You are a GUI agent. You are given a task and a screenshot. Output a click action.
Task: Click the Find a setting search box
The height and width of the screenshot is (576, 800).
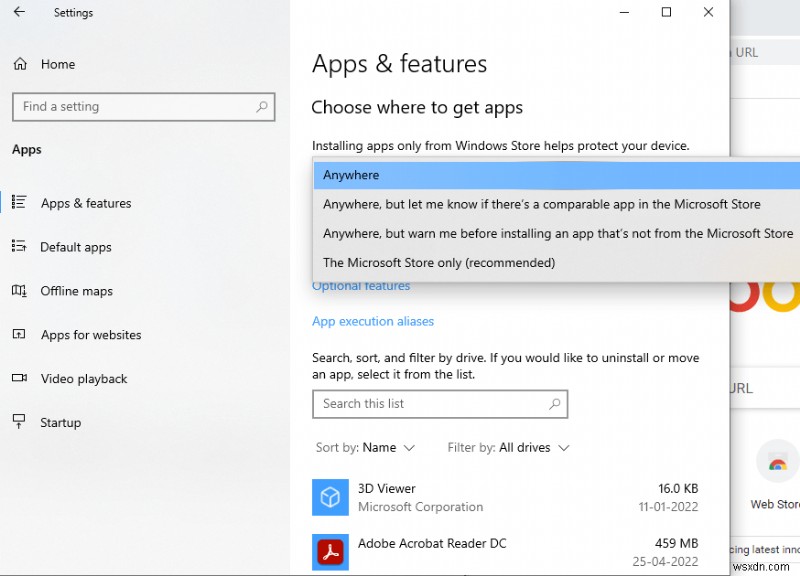(143, 106)
